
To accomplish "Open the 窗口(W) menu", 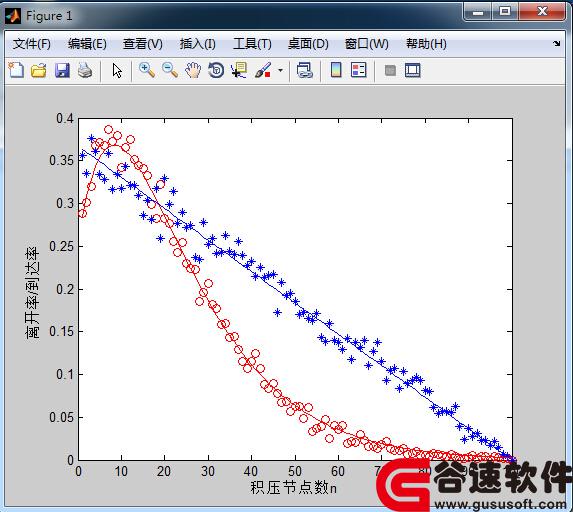I will (367, 44).
